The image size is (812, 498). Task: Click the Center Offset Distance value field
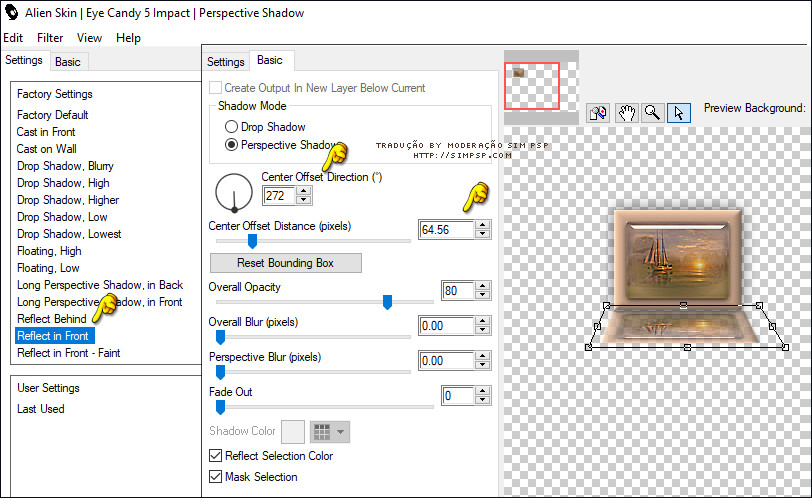tap(446, 229)
